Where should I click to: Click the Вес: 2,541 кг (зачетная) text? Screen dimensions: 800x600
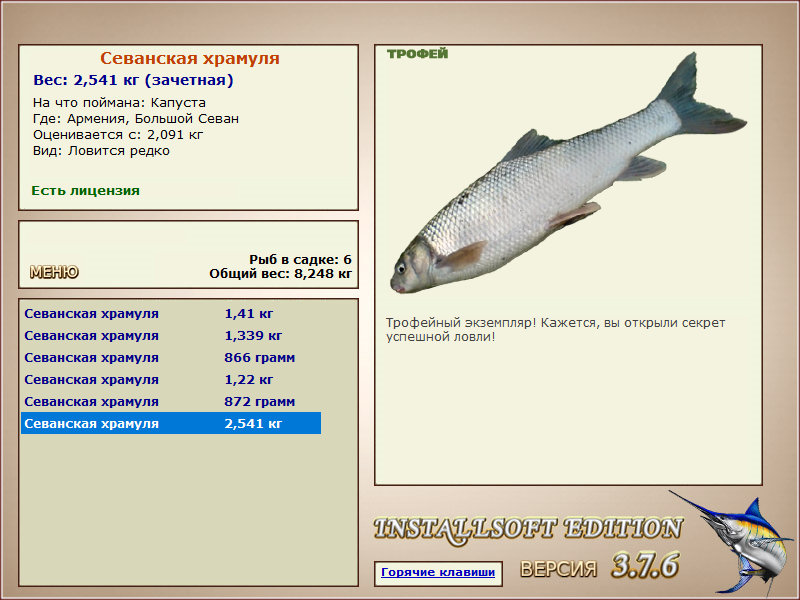pyautogui.click(x=133, y=80)
